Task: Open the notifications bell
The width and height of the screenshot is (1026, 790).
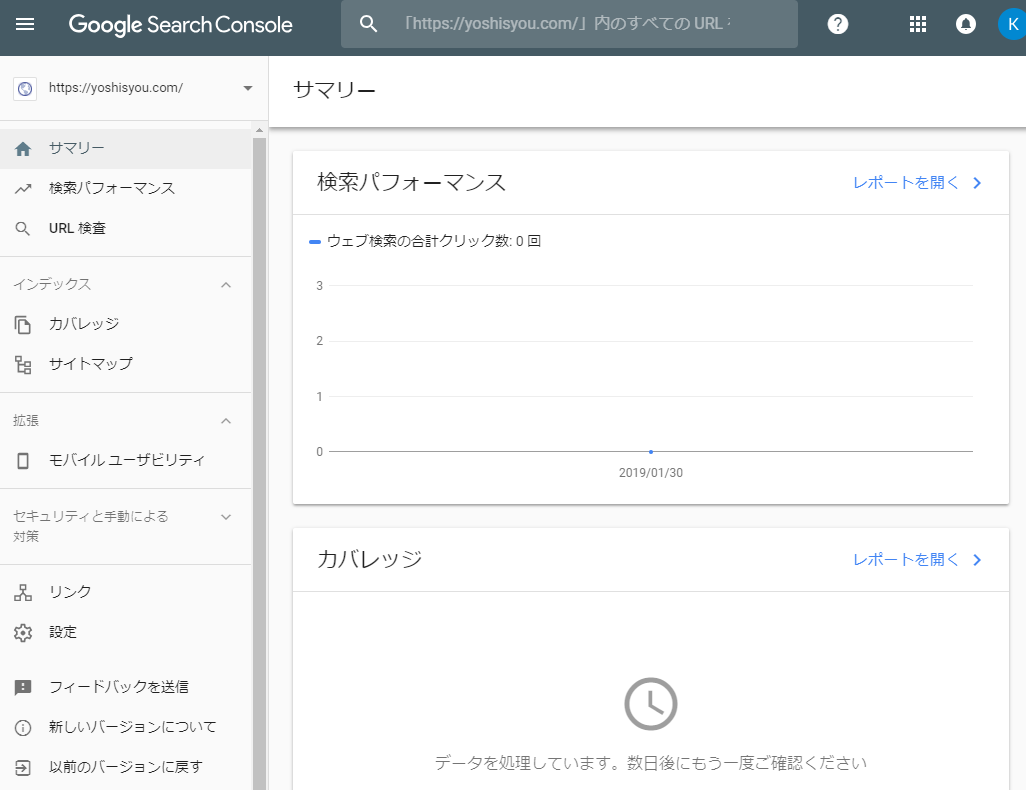Action: click(x=966, y=24)
